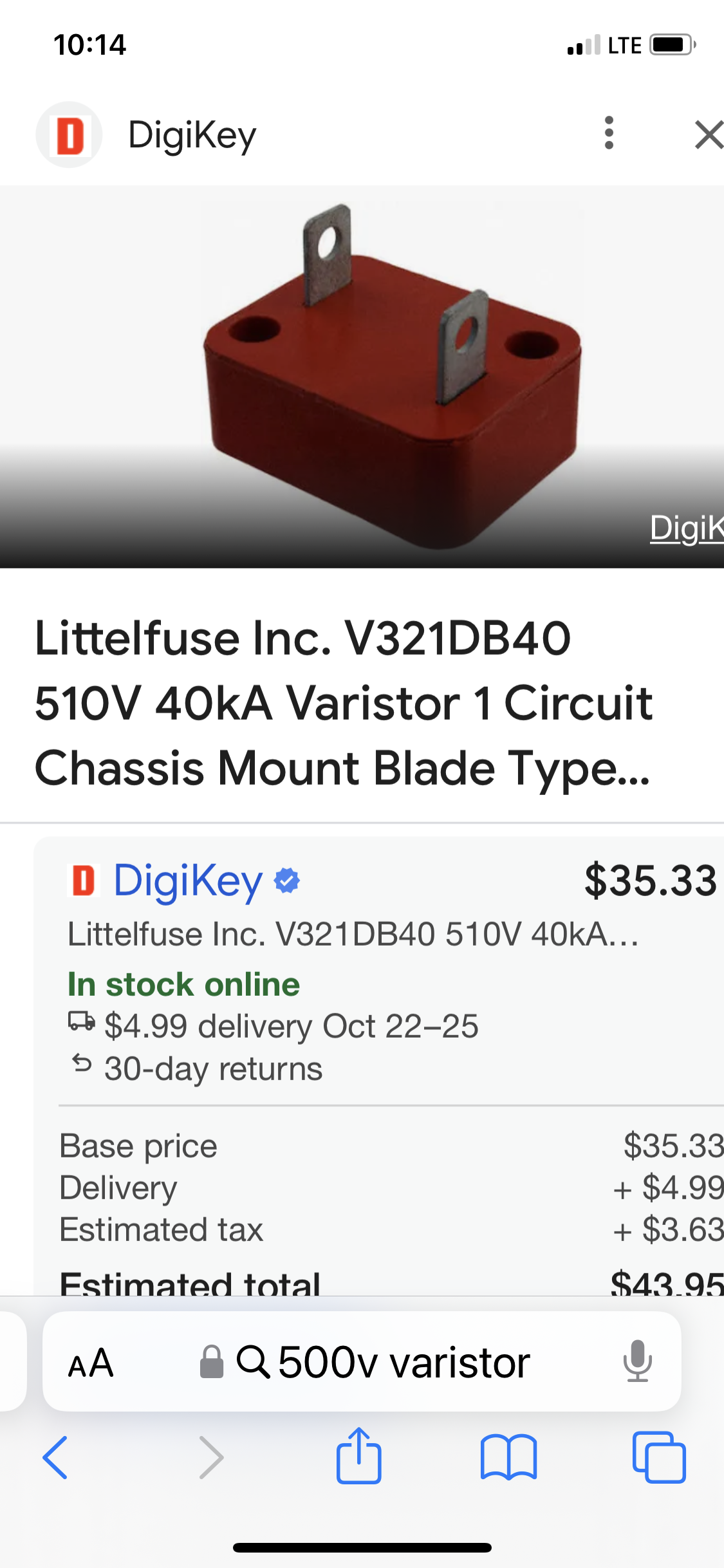Screen dimensions: 724x1568
Task: Tap the delivery truck icon
Action: pyautogui.click(x=82, y=1022)
